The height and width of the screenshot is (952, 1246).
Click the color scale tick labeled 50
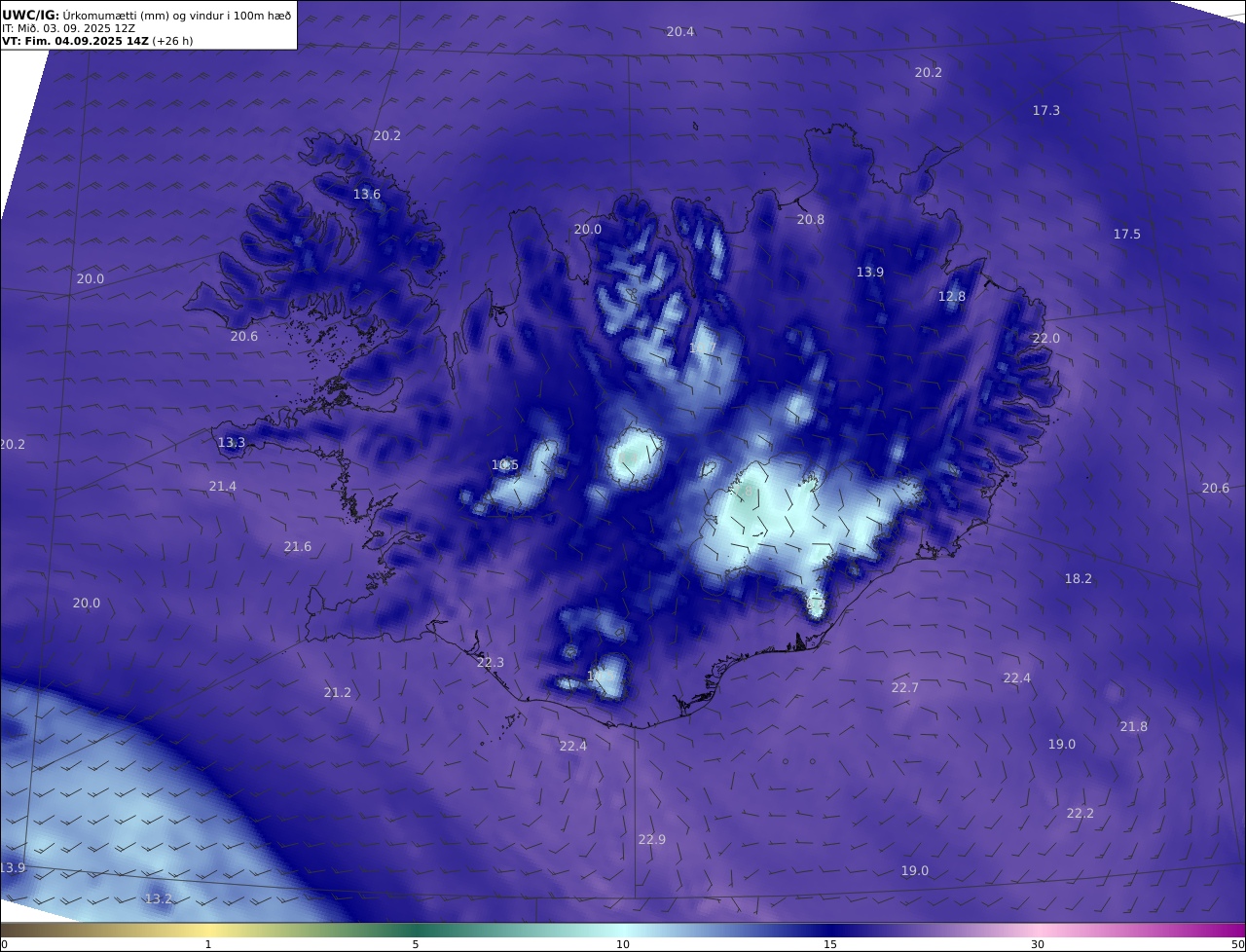(1238, 944)
